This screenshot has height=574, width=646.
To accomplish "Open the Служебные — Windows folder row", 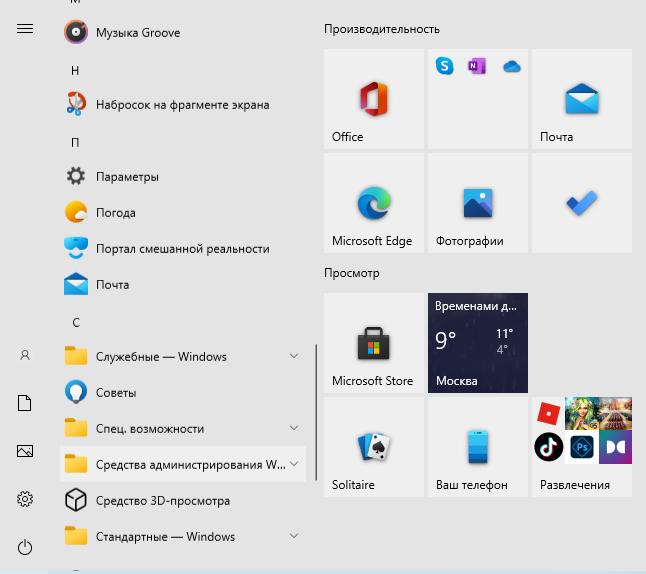I will click(x=183, y=356).
